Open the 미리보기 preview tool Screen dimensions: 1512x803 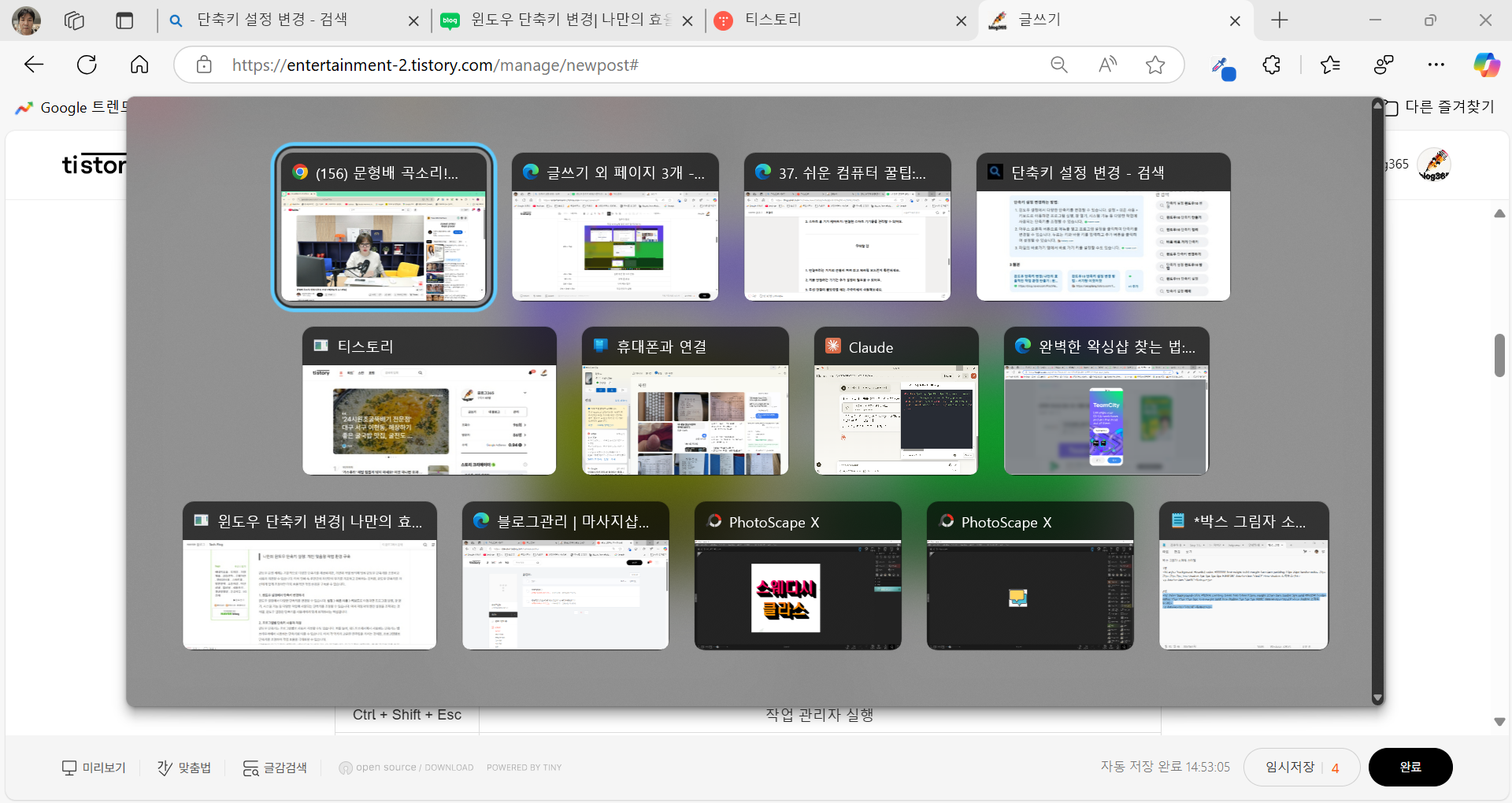click(x=94, y=767)
